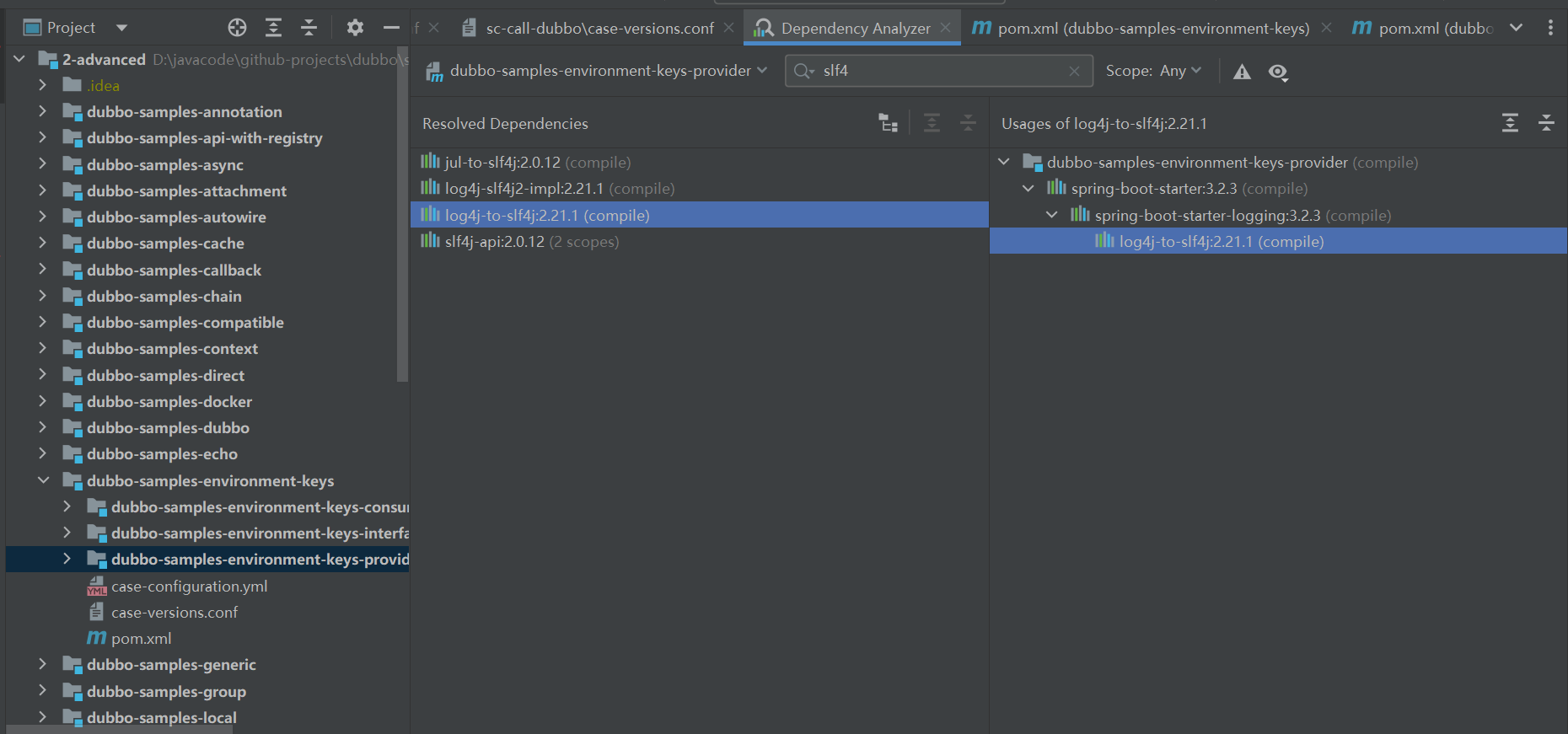This screenshot has width=1568, height=734.
Task: Toggle show conflicts only warning icon
Action: point(1242,72)
